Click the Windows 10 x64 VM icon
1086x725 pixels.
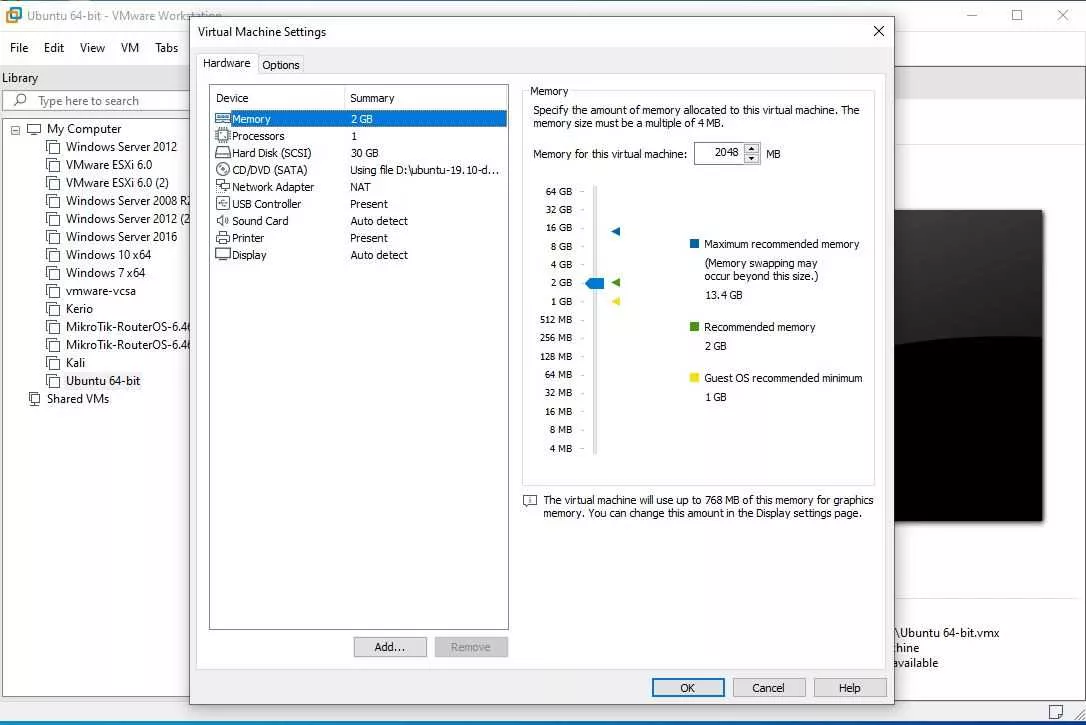[x=53, y=255]
